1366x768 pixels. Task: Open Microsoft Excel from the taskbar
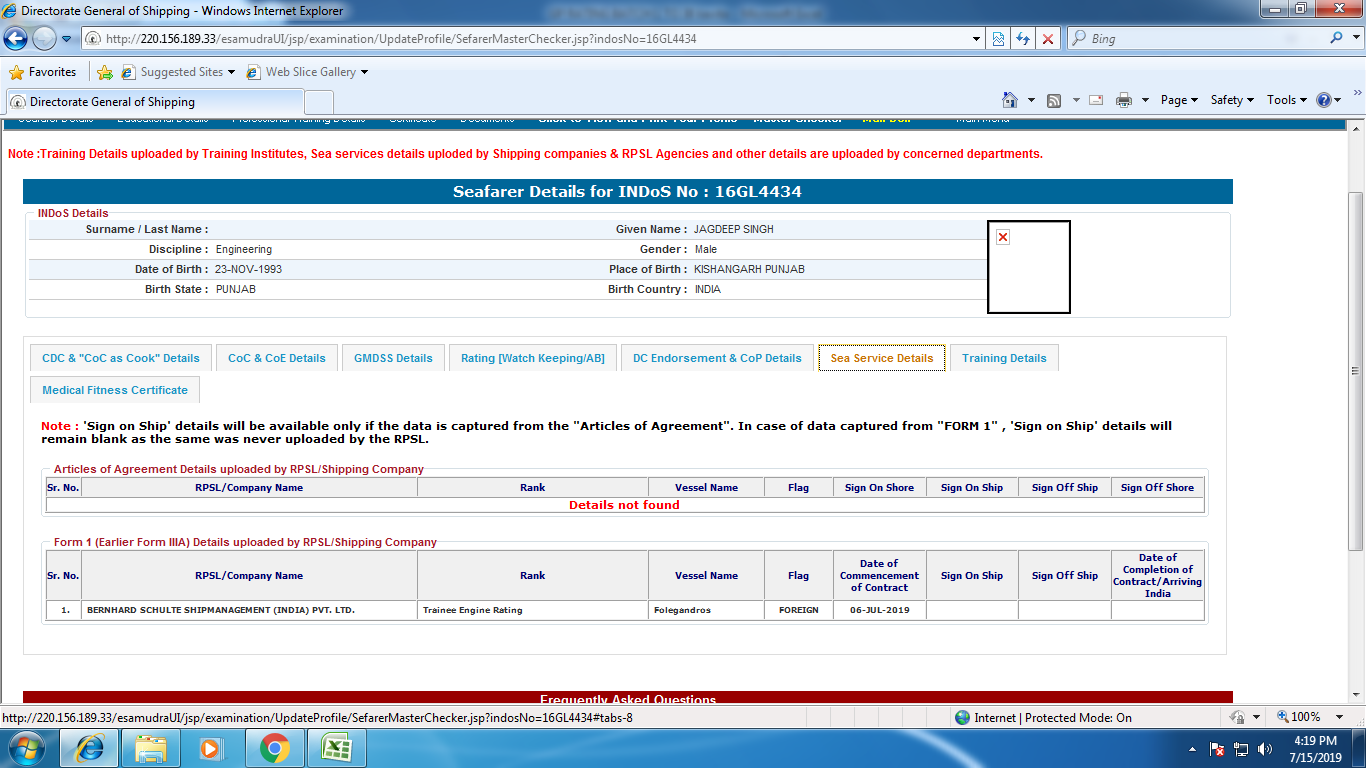pyautogui.click(x=335, y=748)
